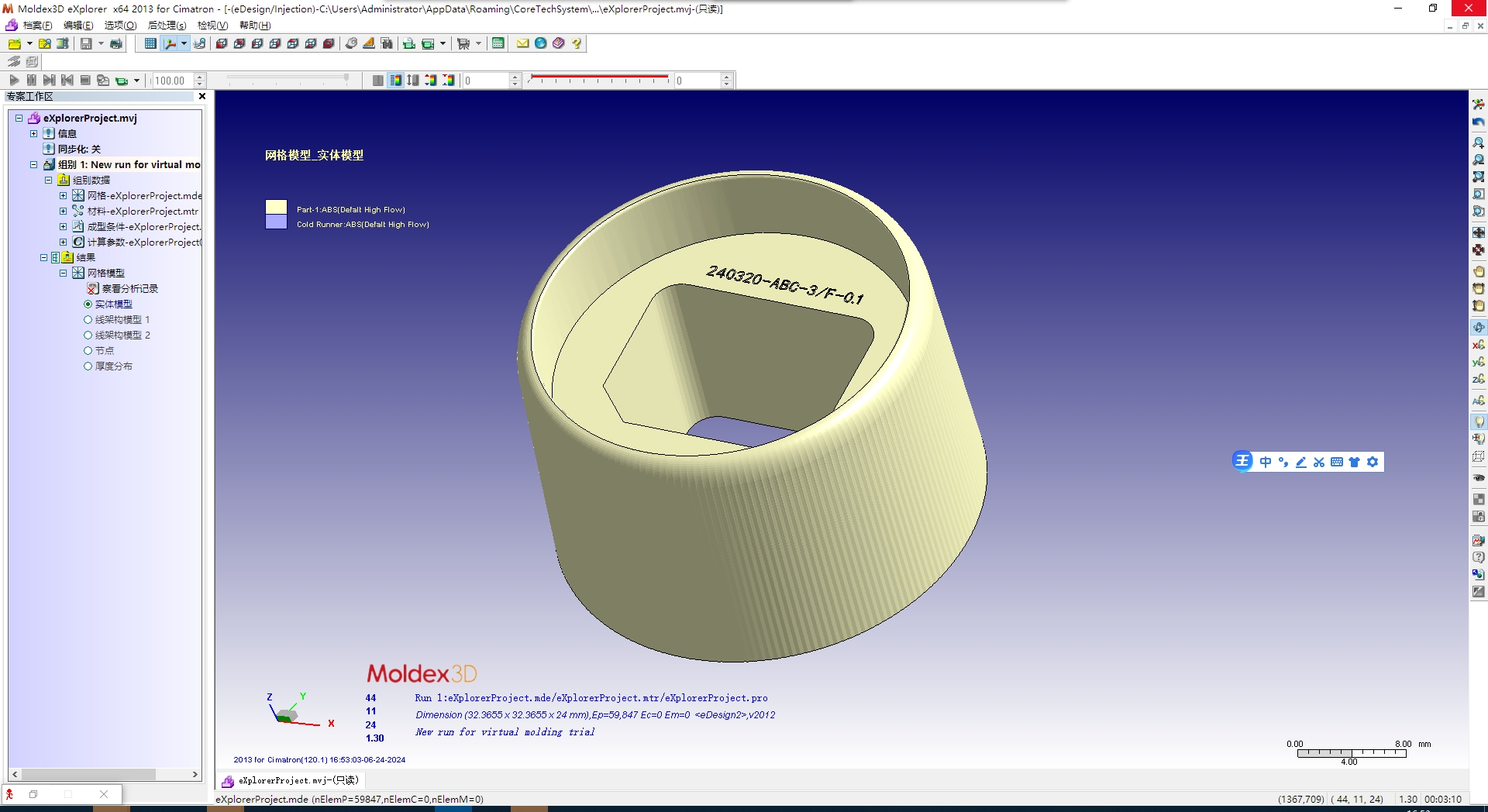Open the dropdown arrow beside open folder icon
Screen dimensions: 1488x812
tap(29, 44)
